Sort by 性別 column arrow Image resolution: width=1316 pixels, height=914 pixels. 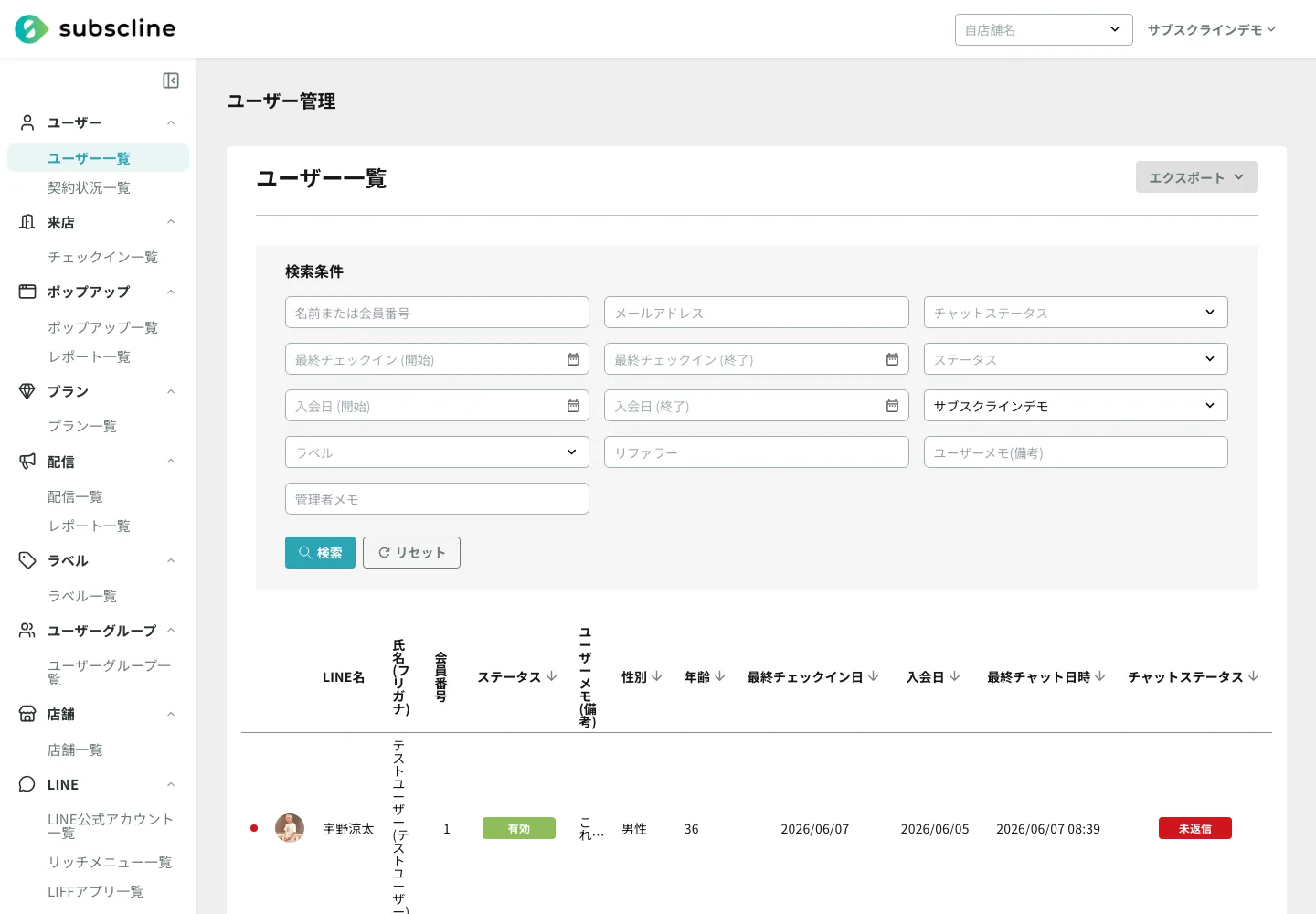point(656,676)
